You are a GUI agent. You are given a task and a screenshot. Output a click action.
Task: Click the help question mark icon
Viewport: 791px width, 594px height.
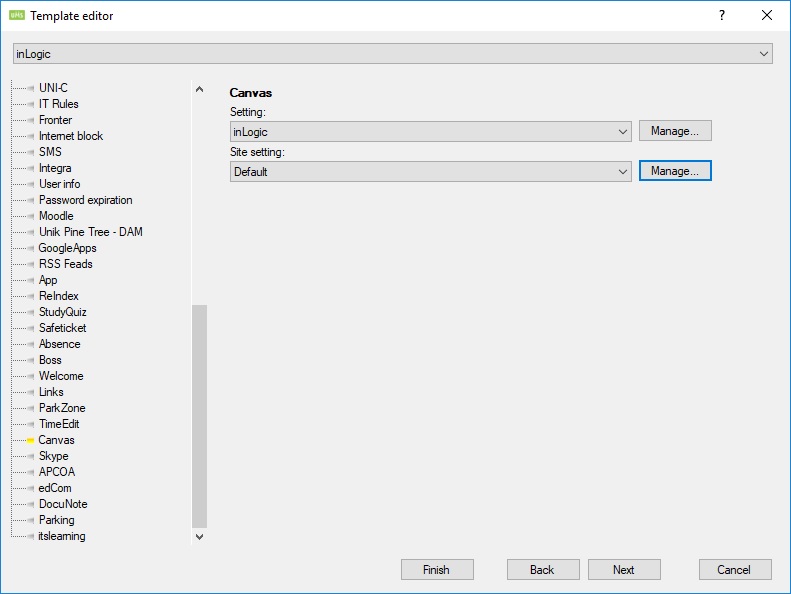click(722, 15)
